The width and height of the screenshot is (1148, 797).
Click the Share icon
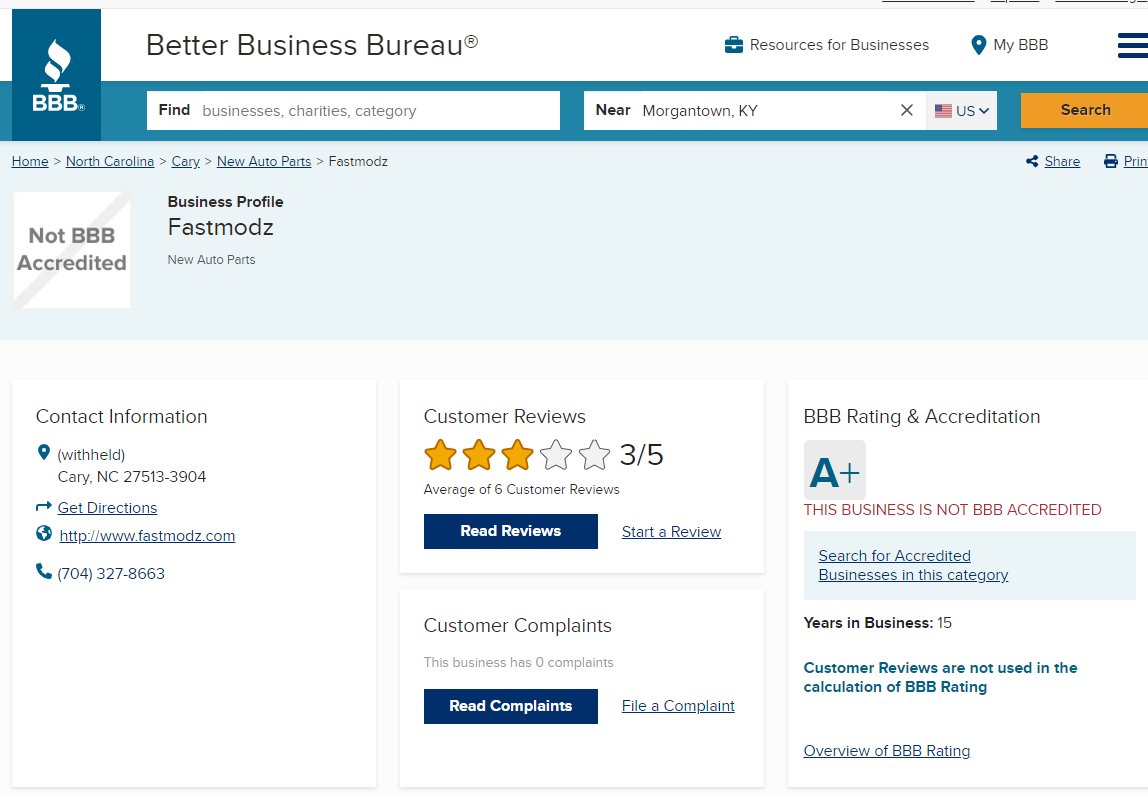point(1032,161)
